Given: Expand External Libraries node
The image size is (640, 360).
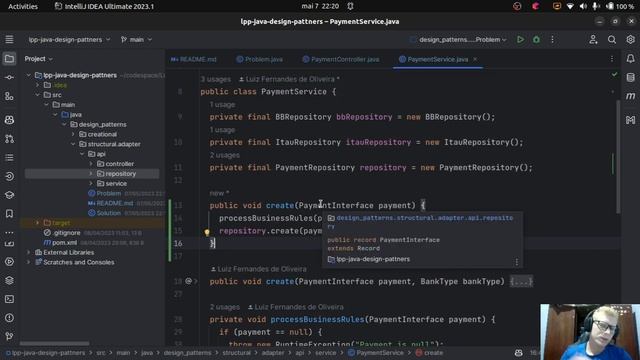Looking at the screenshot, I should [x=29, y=252].
